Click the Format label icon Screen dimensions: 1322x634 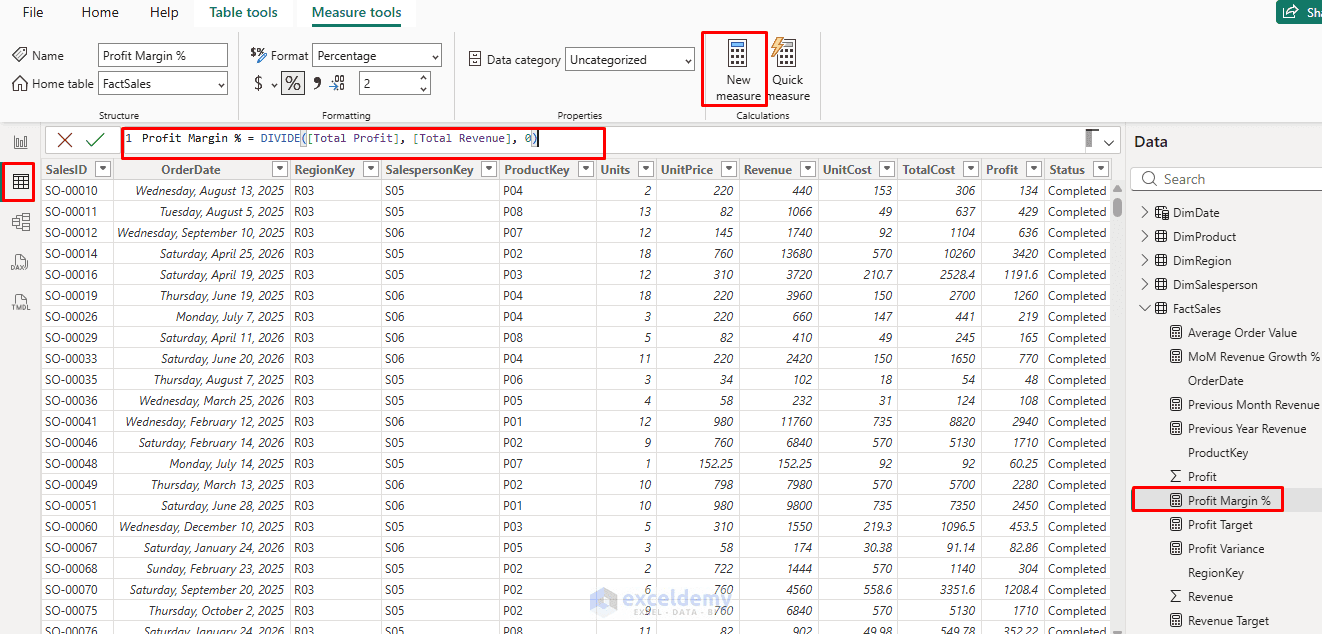pyautogui.click(x=258, y=55)
